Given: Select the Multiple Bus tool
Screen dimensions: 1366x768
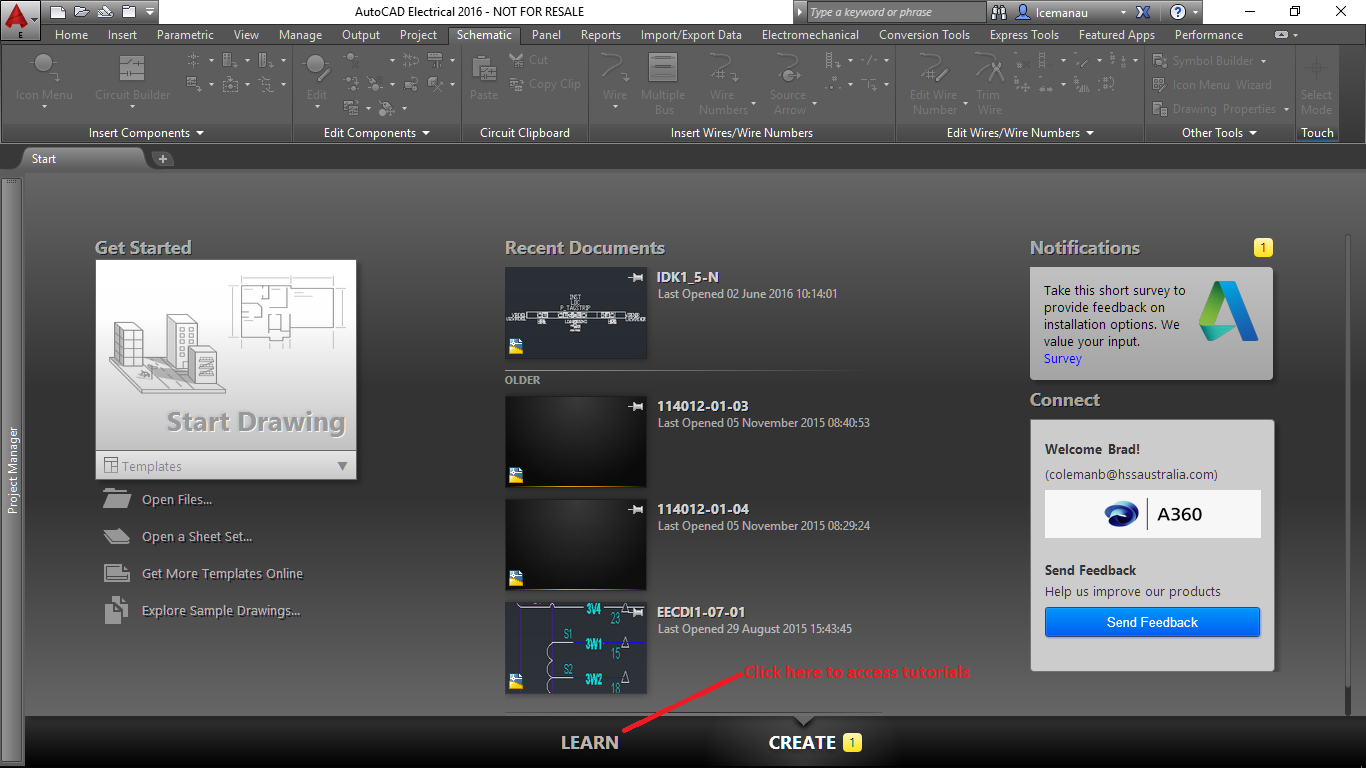Looking at the screenshot, I should pos(663,83).
